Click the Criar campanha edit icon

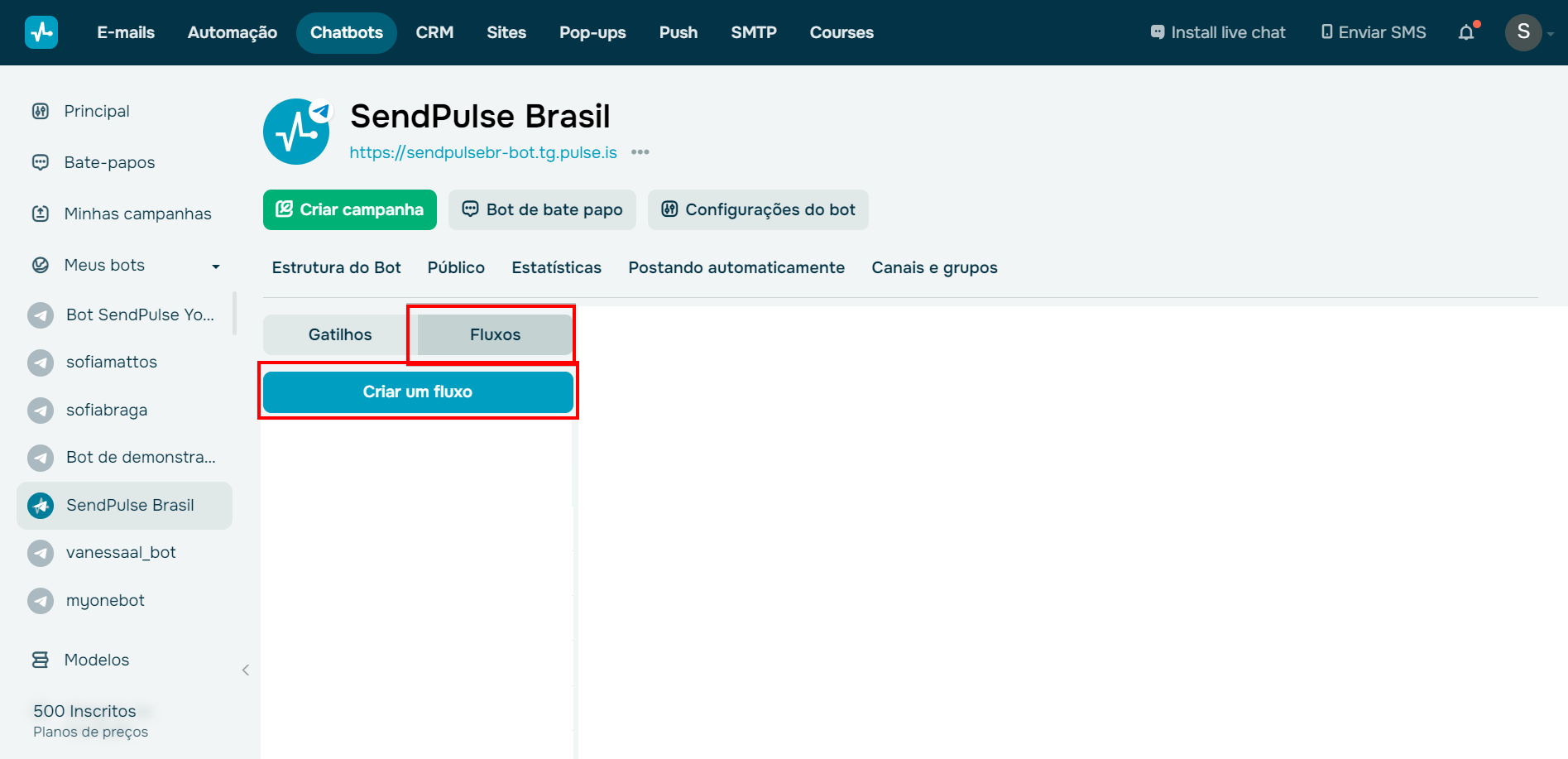click(x=284, y=209)
